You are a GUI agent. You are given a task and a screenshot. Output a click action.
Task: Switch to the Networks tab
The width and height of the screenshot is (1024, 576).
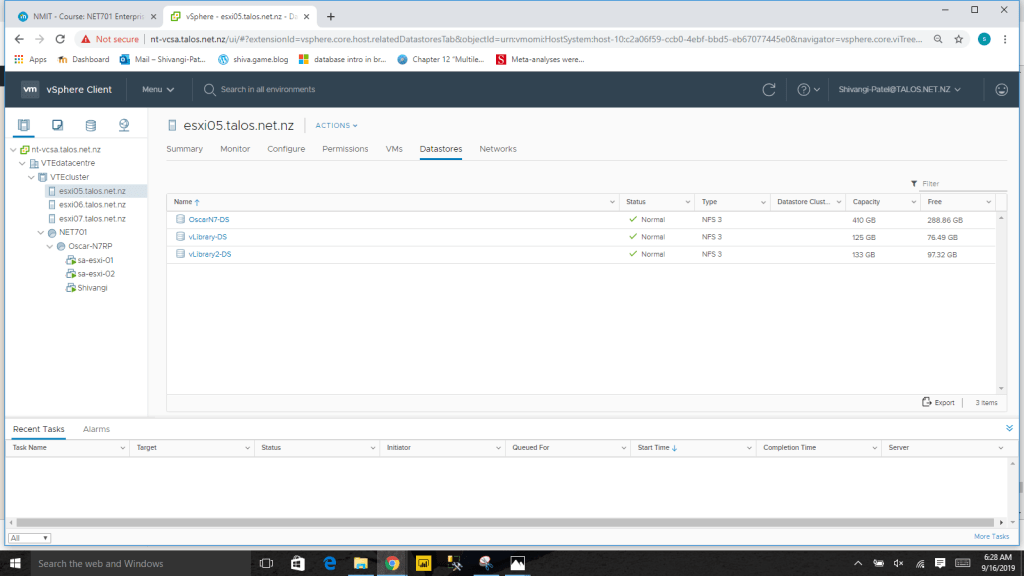pyautogui.click(x=498, y=149)
